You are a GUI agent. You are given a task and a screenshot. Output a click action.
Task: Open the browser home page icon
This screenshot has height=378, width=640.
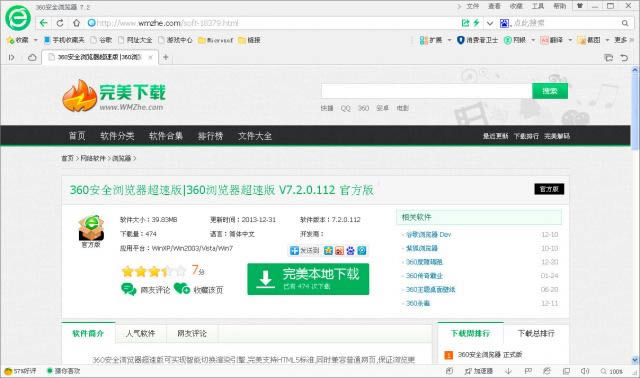click(x=76, y=23)
